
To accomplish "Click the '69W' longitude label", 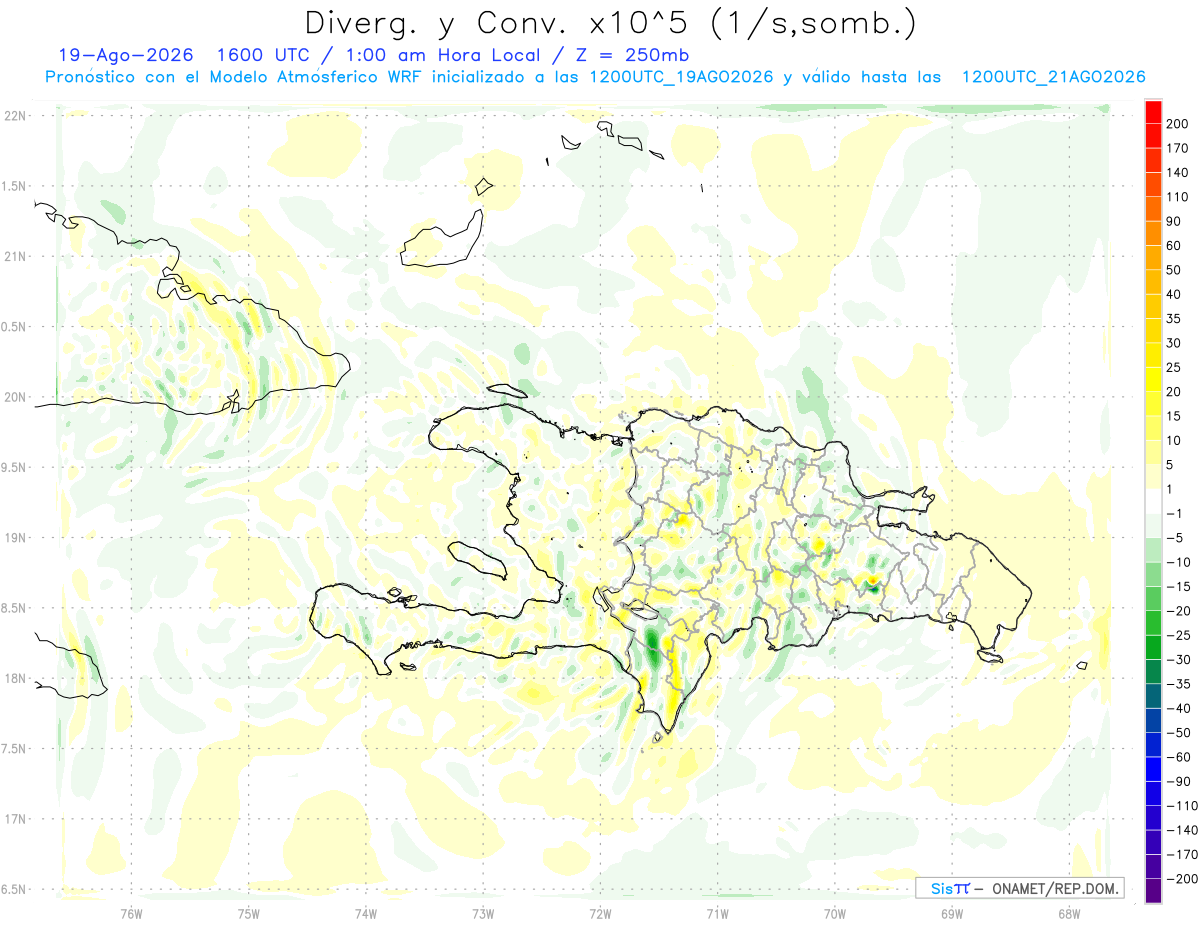I will point(952,913).
